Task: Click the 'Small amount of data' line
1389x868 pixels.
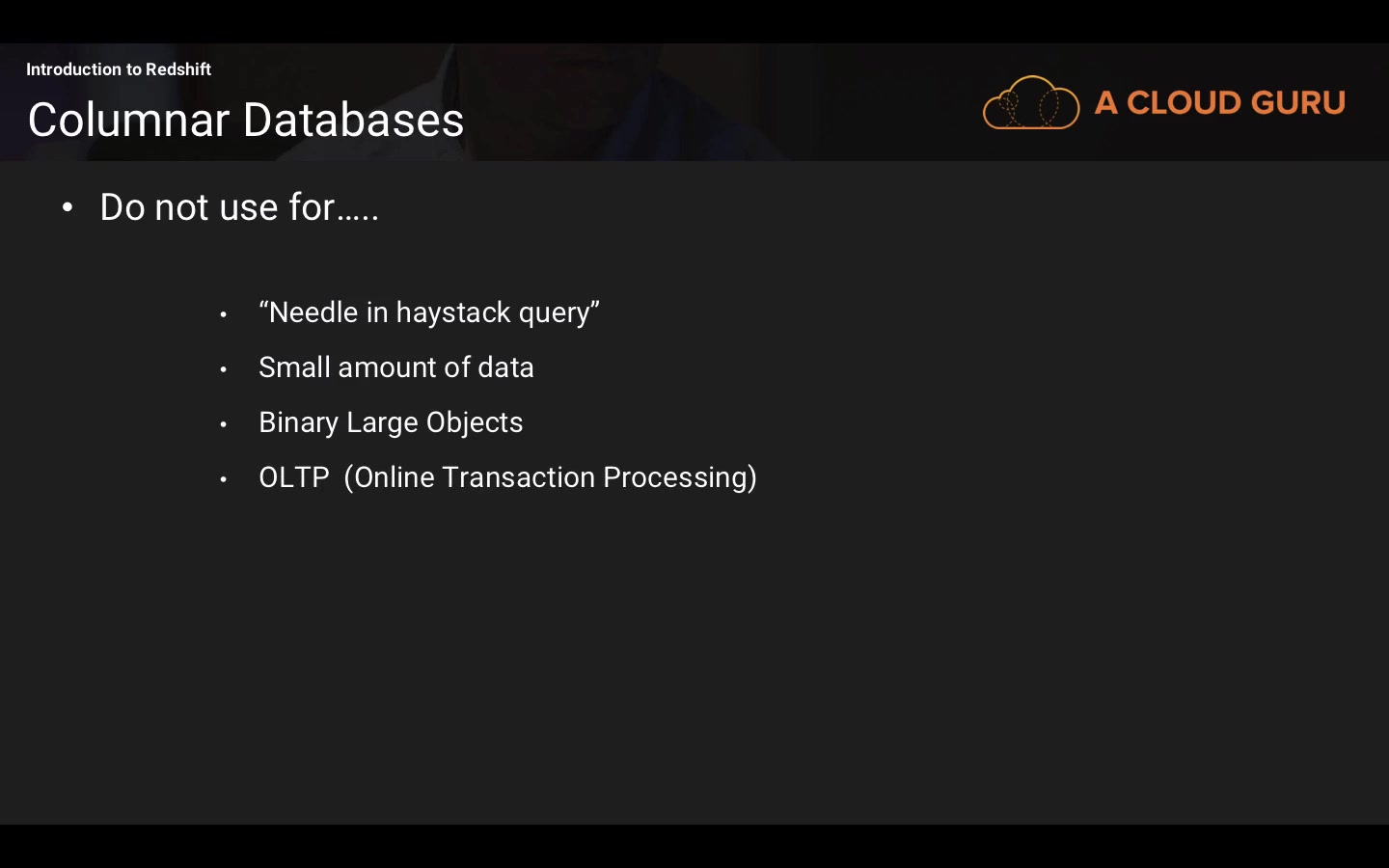Action: pos(395,367)
